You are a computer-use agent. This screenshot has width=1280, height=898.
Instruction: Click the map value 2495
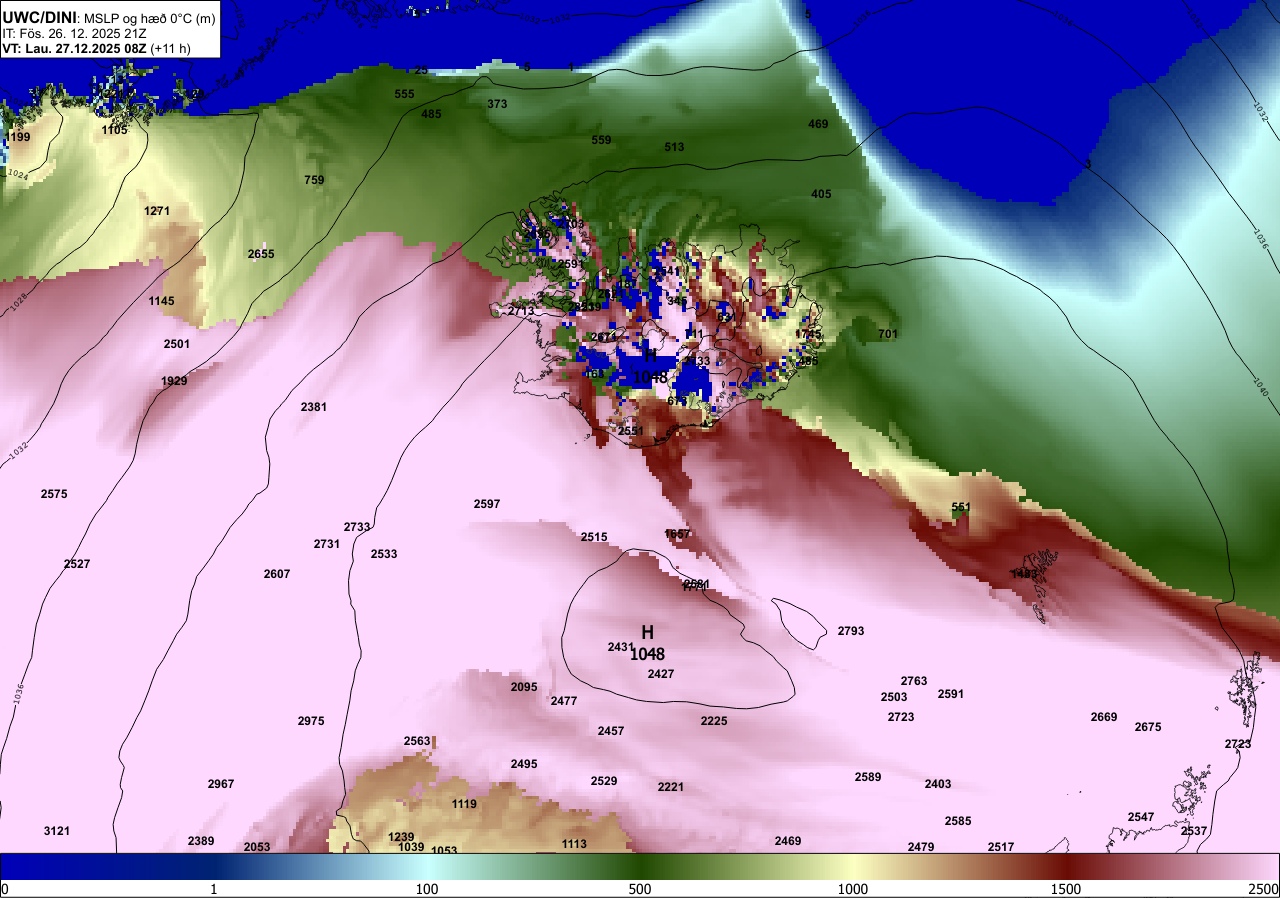pos(524,764)
